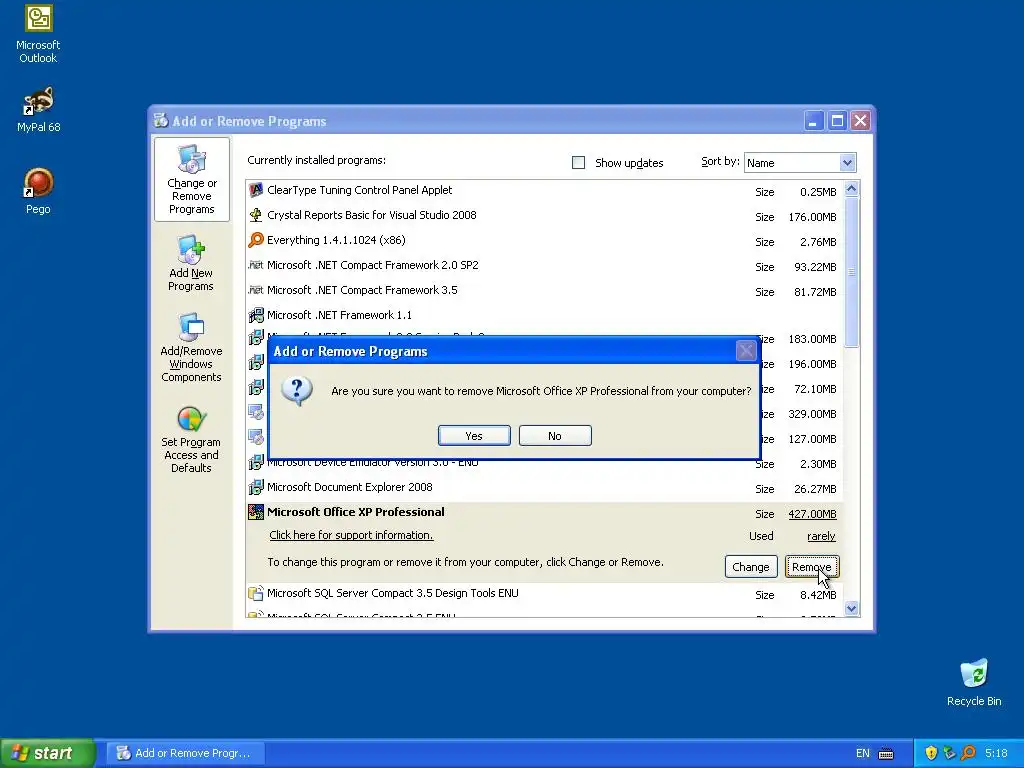Image resolution: width=1024 pixels, height=768 pixels.
Task: Open the Recycle Bin
Action: [974, 682]
